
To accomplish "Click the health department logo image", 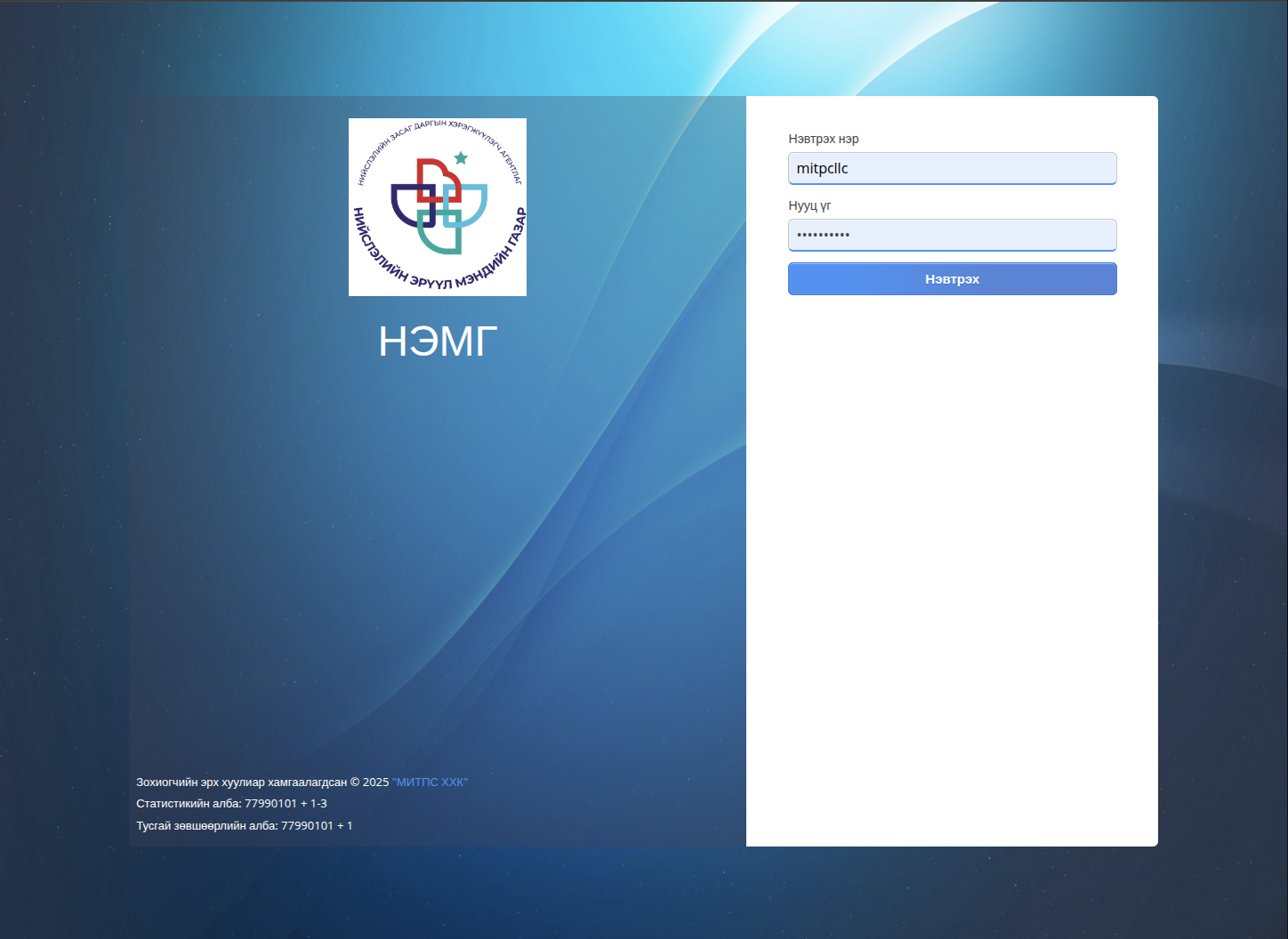I will (x=437, y=206).
